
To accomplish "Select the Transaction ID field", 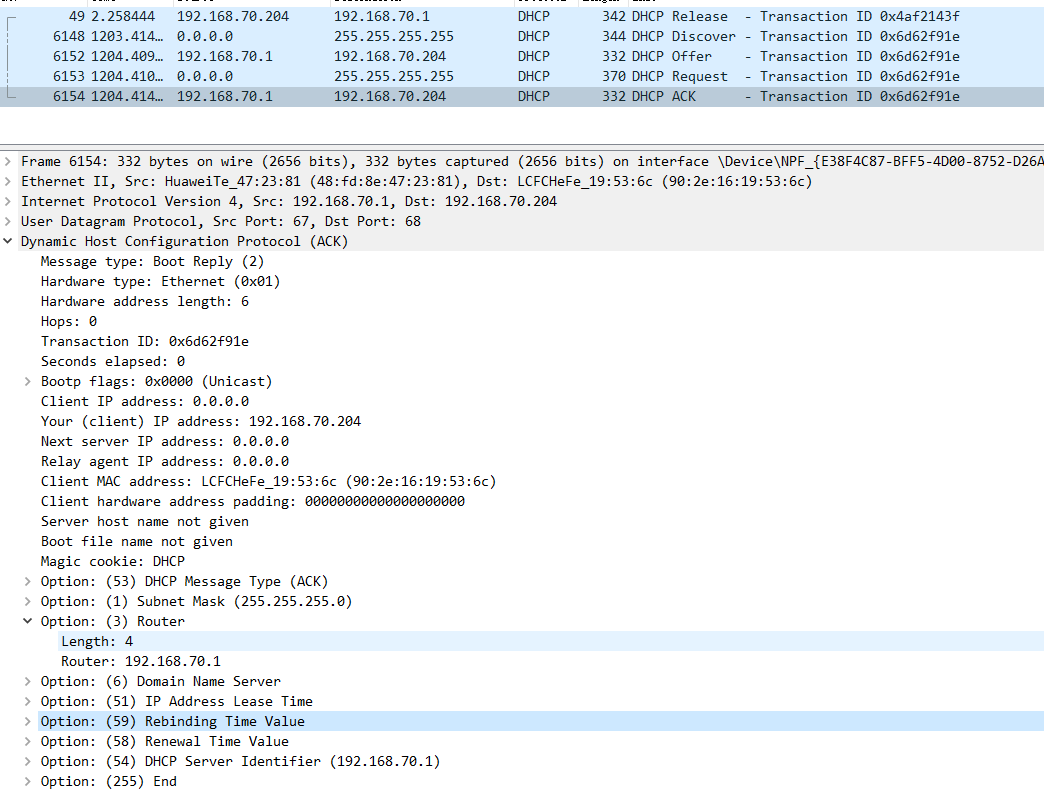I will 145,341.
